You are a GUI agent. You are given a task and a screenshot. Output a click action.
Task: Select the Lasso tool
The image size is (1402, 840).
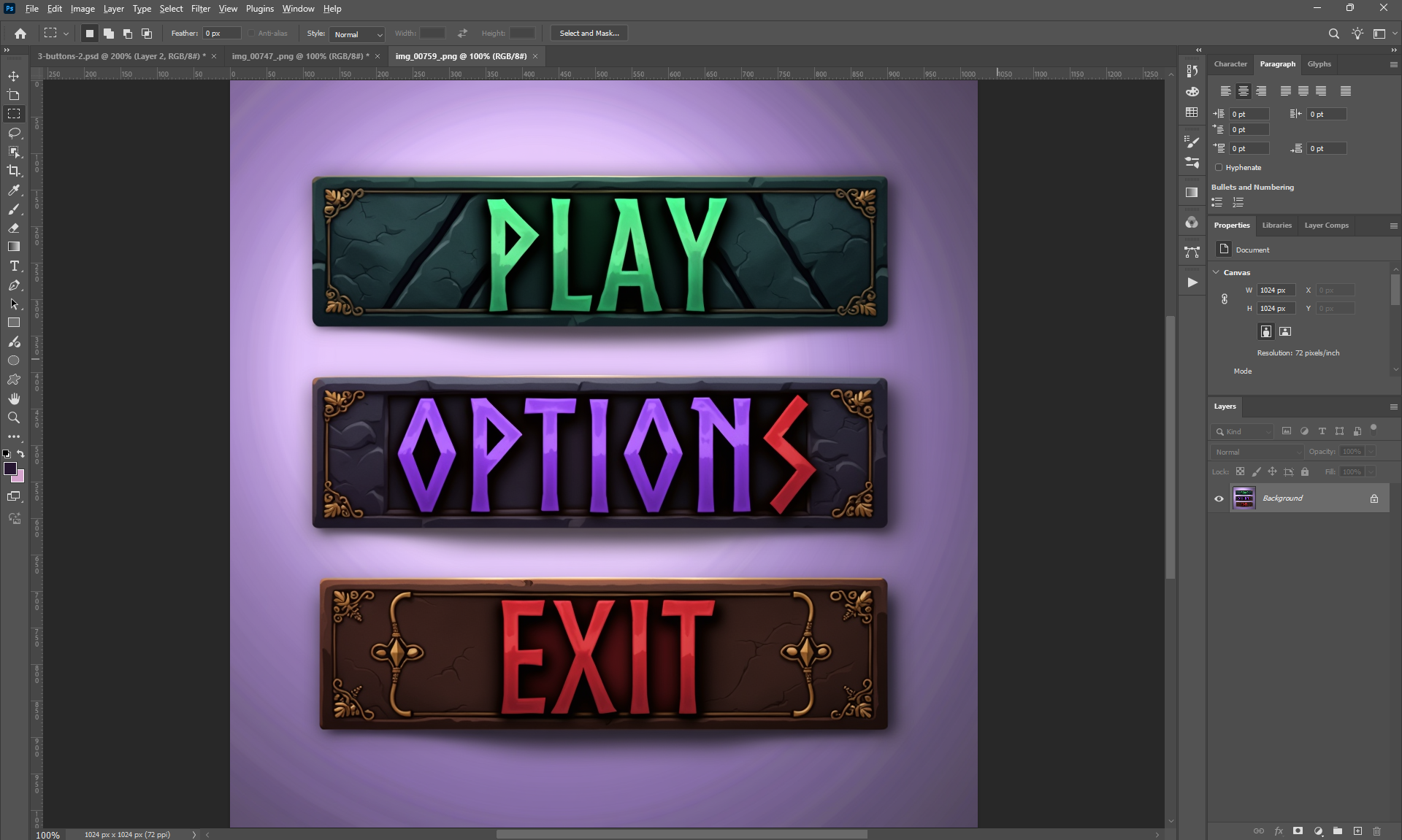[x=14, y=133]
